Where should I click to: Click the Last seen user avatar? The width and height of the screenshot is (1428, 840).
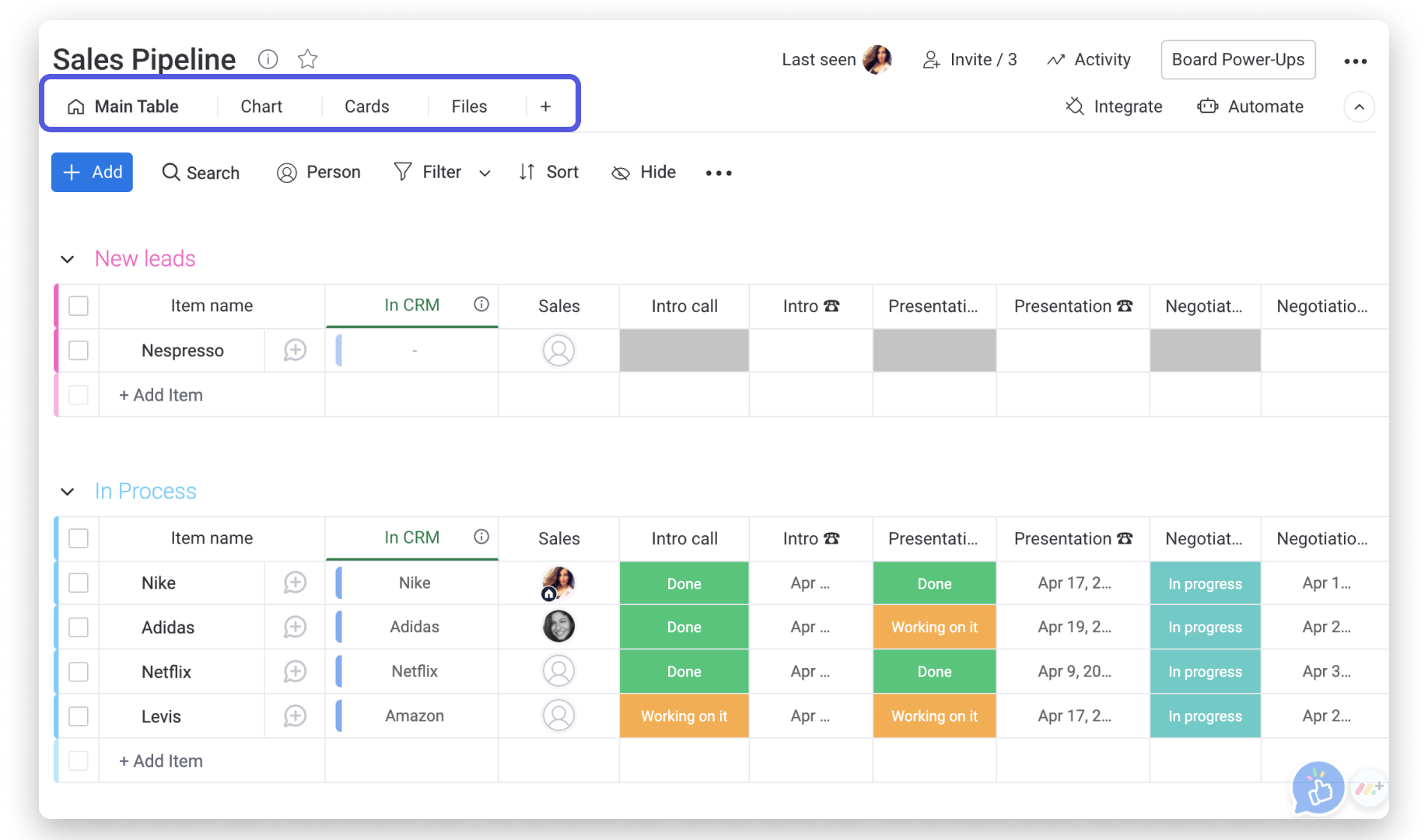point(878,59)
